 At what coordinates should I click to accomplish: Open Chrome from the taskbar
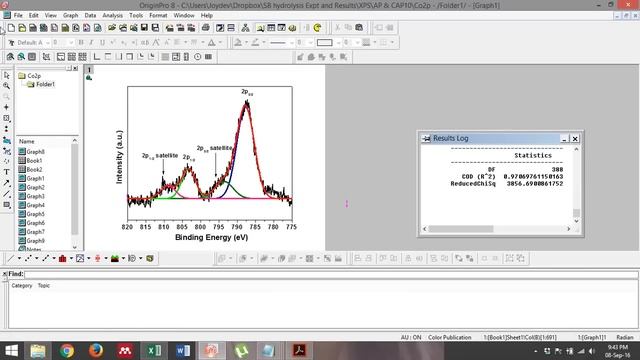coord(67,351)
